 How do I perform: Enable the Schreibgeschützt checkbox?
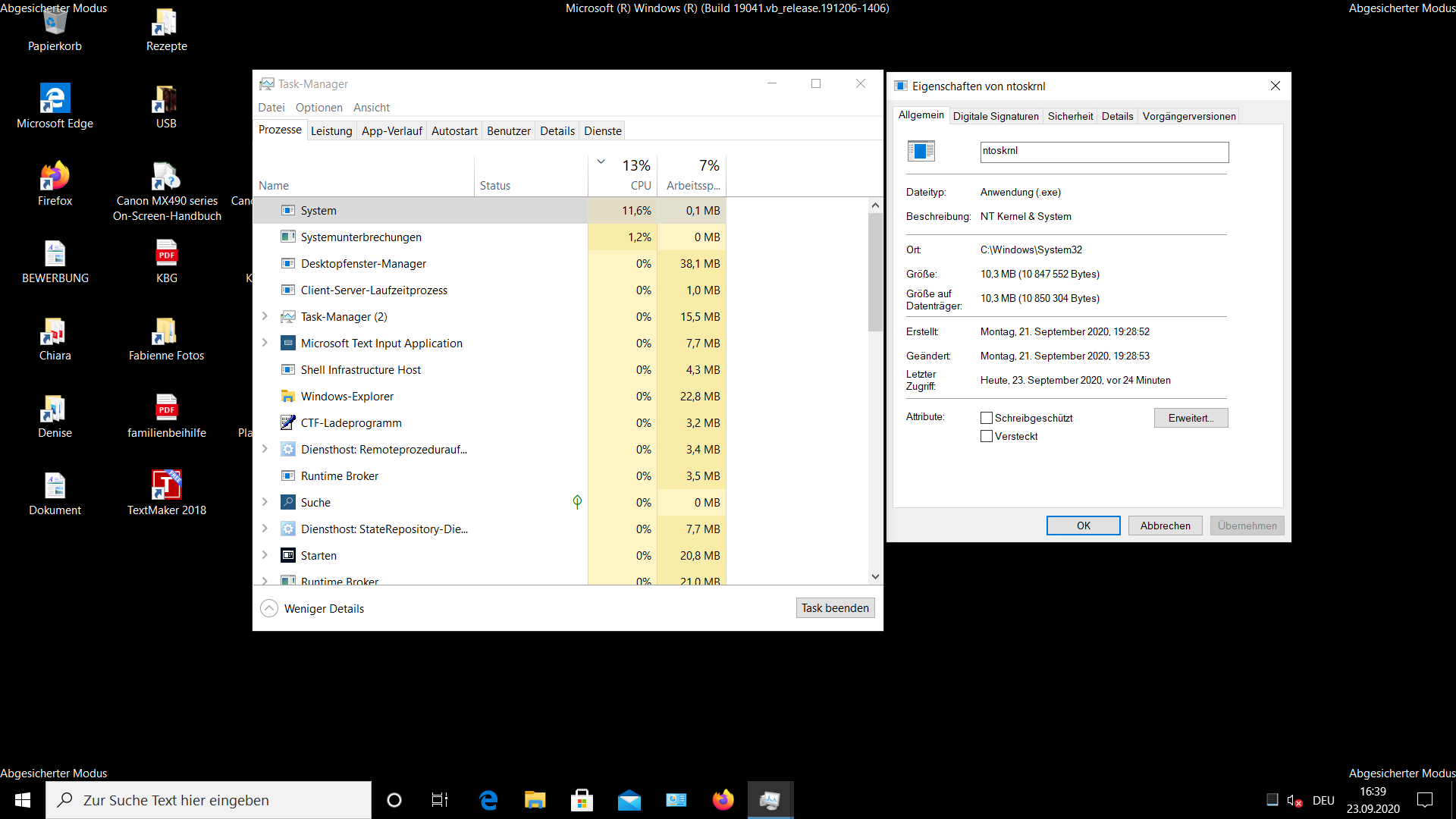tap(987, 418)
